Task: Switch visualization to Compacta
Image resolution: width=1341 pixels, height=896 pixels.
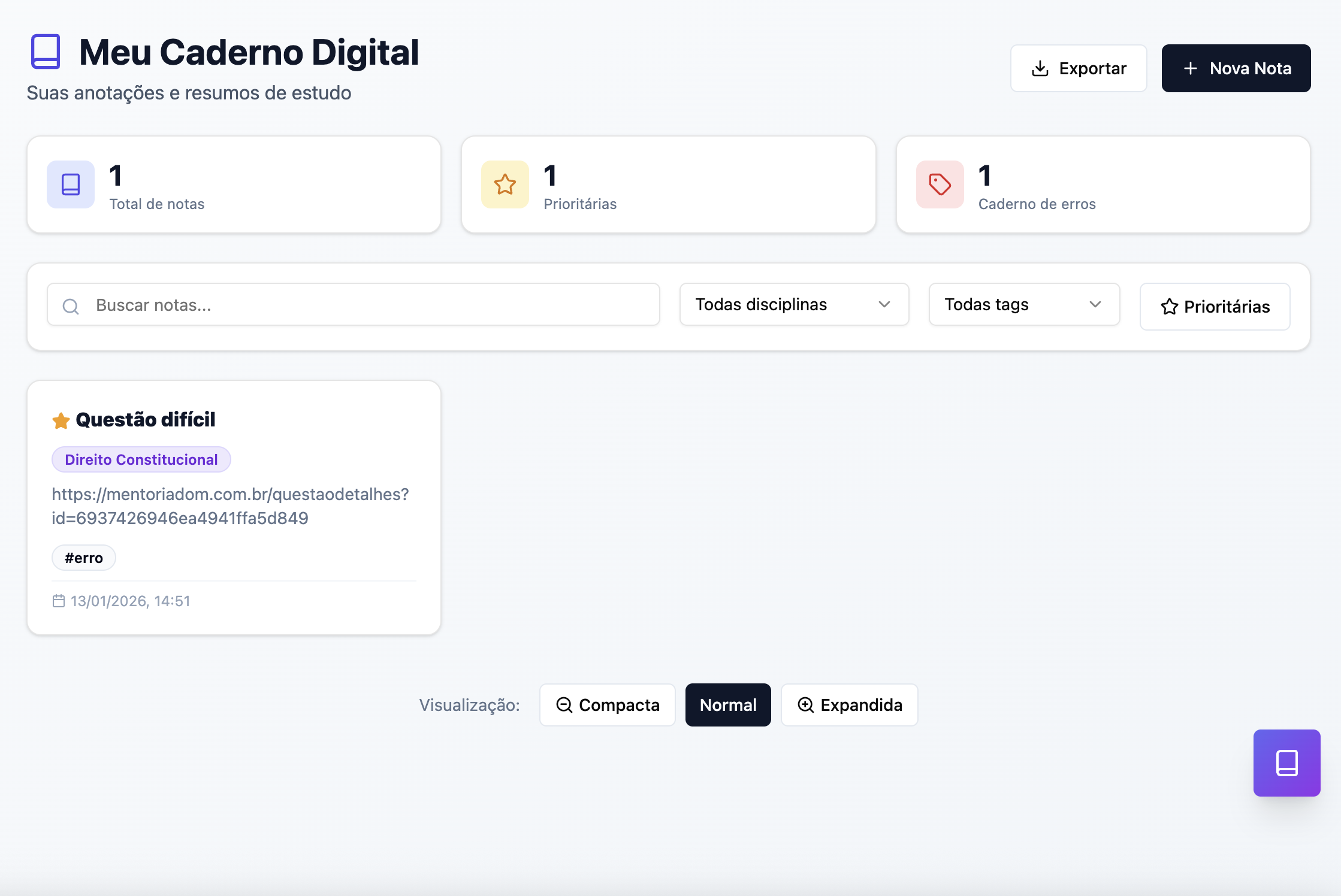Action: [607, 705]
